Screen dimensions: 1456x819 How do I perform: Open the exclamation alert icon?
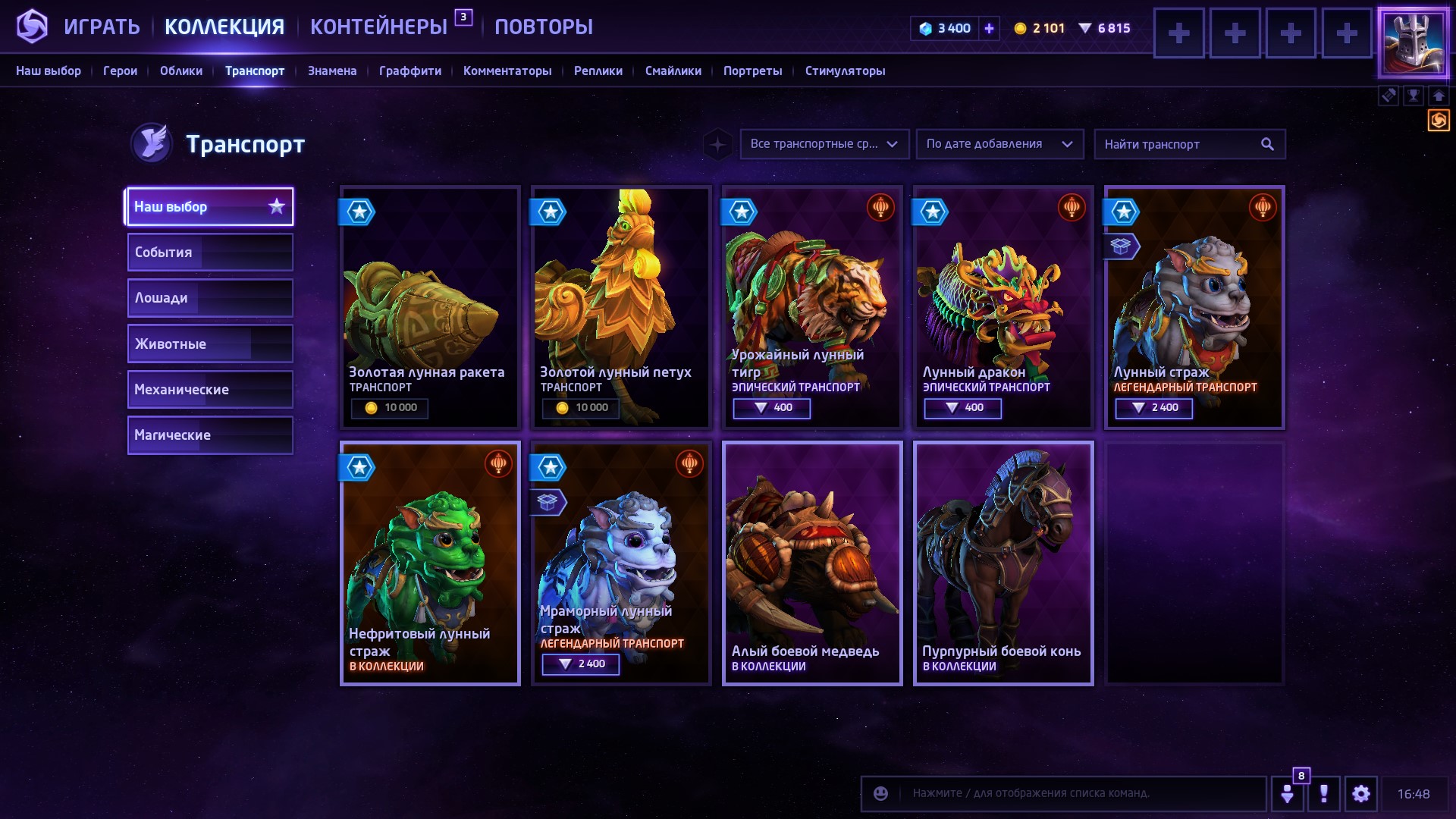tap(1324, 794)
